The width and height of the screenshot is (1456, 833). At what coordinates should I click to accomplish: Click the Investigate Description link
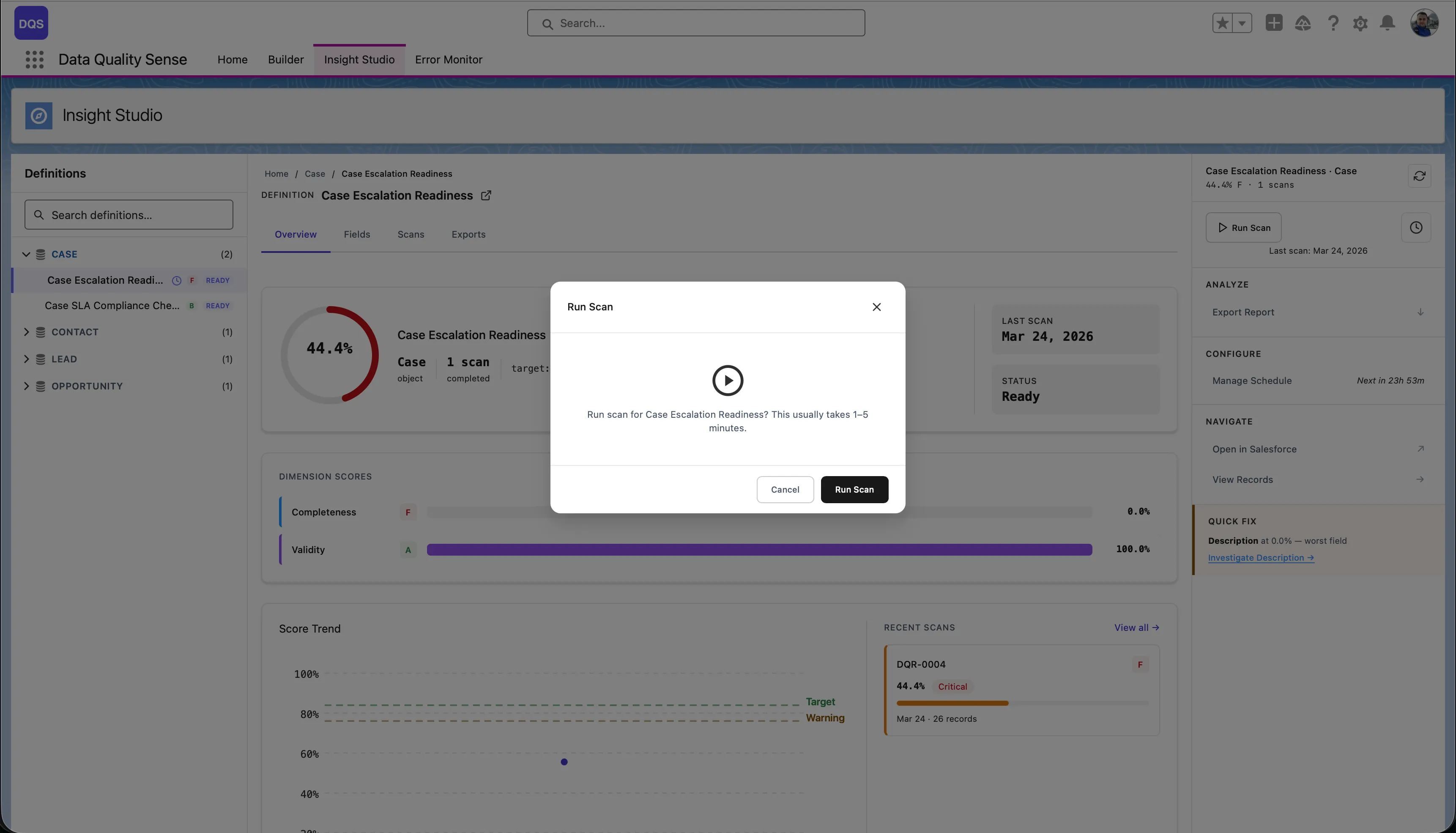(x=1260, y=557)
